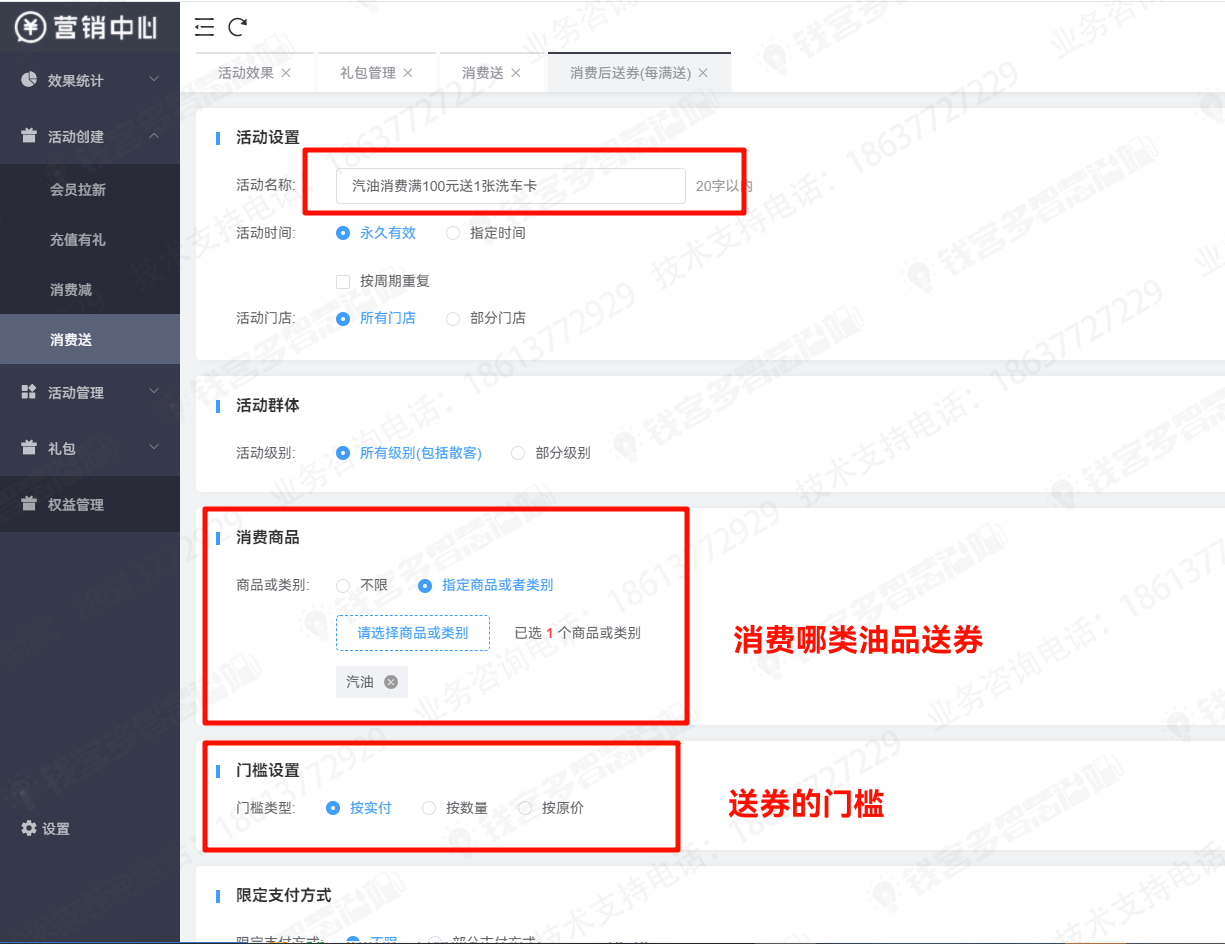Close the 消费后送券(每满送) tab
The height and width of the screenshot is (944, 1225).
tap(703, 73)
